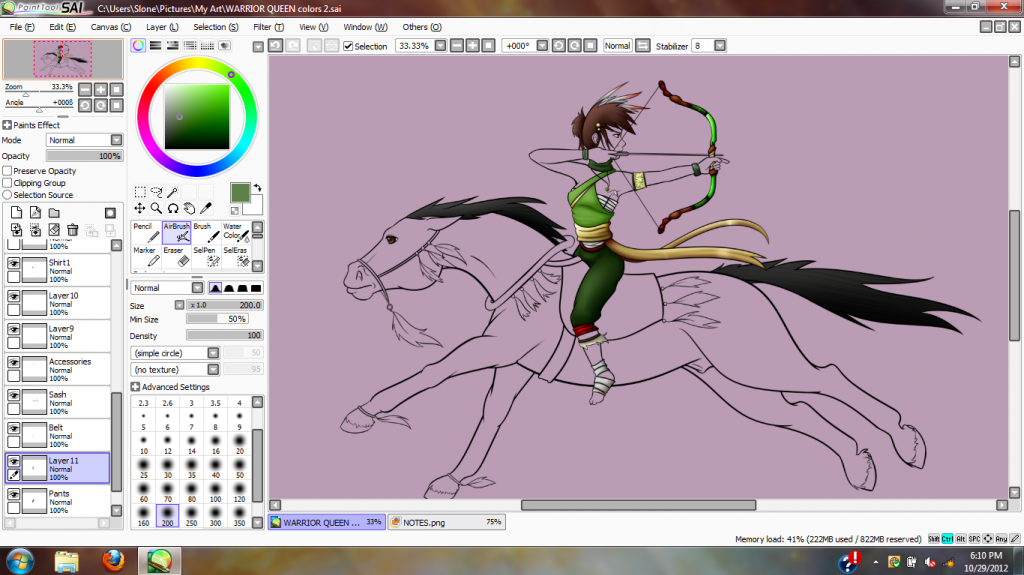Open Firefox from the Windows taskbar

pyautogui.click(x=114, y=559)
